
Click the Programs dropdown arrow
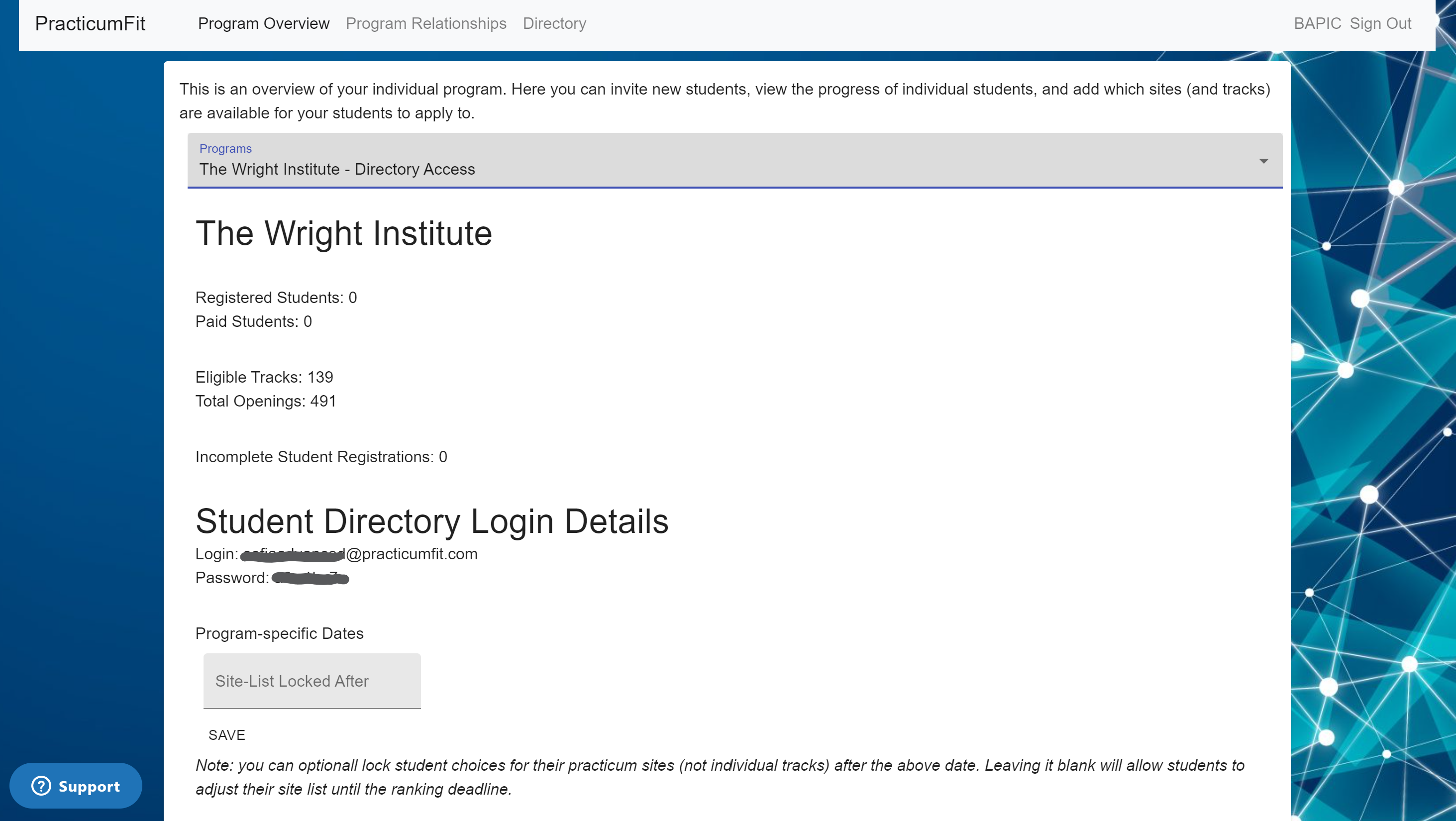1264,161
